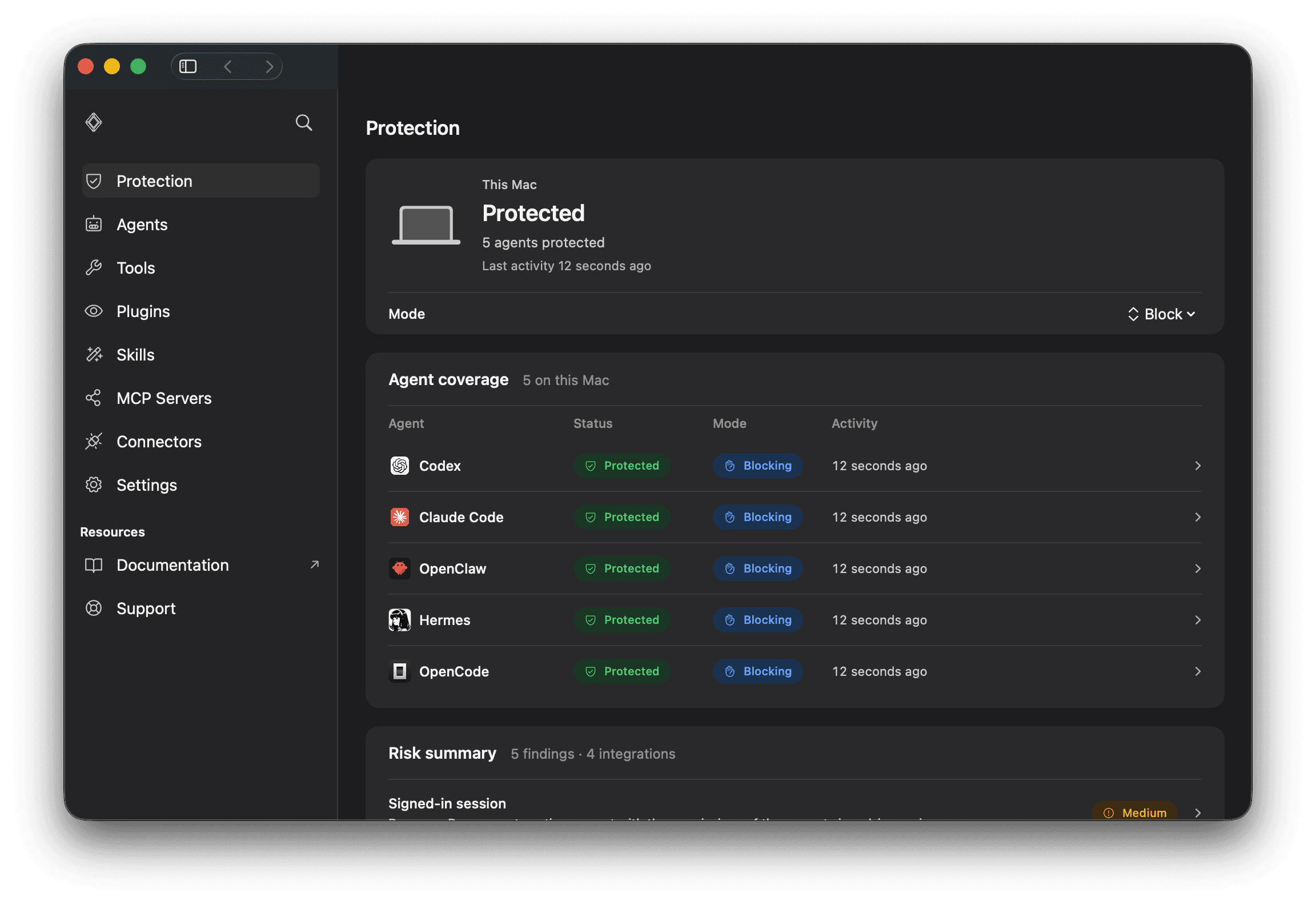Open search with the magnifier icon
Screen dimensions: 1316x905
coord(304,123)
